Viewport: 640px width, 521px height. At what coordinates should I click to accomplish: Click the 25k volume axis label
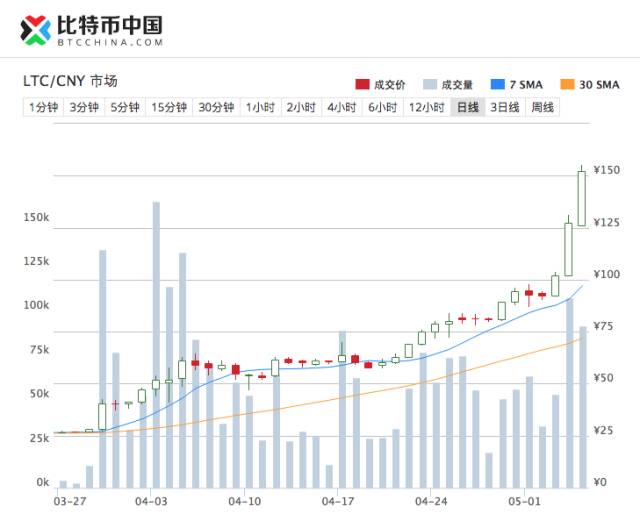[x=39, y=438]
